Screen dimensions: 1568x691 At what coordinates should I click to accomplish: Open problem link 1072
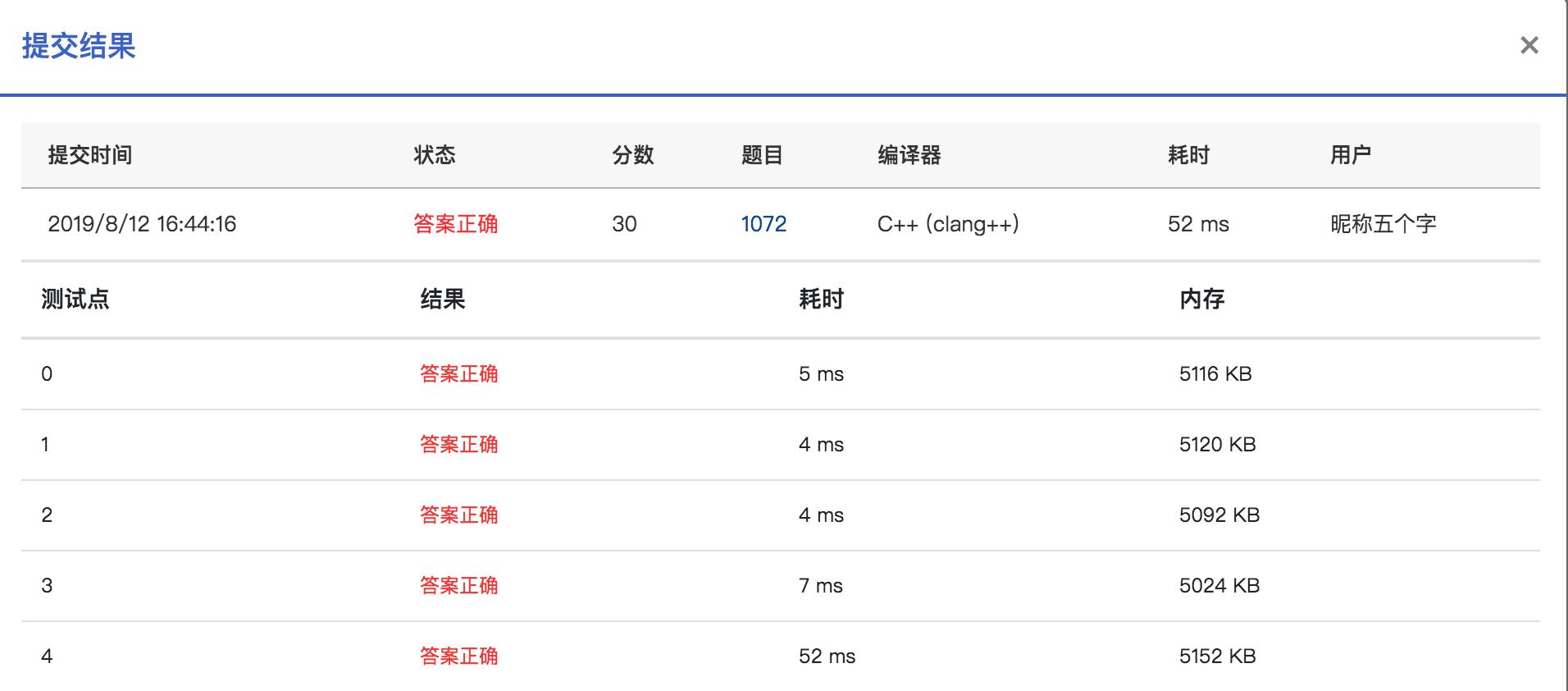pyautogui.click(x=763, y=224)
